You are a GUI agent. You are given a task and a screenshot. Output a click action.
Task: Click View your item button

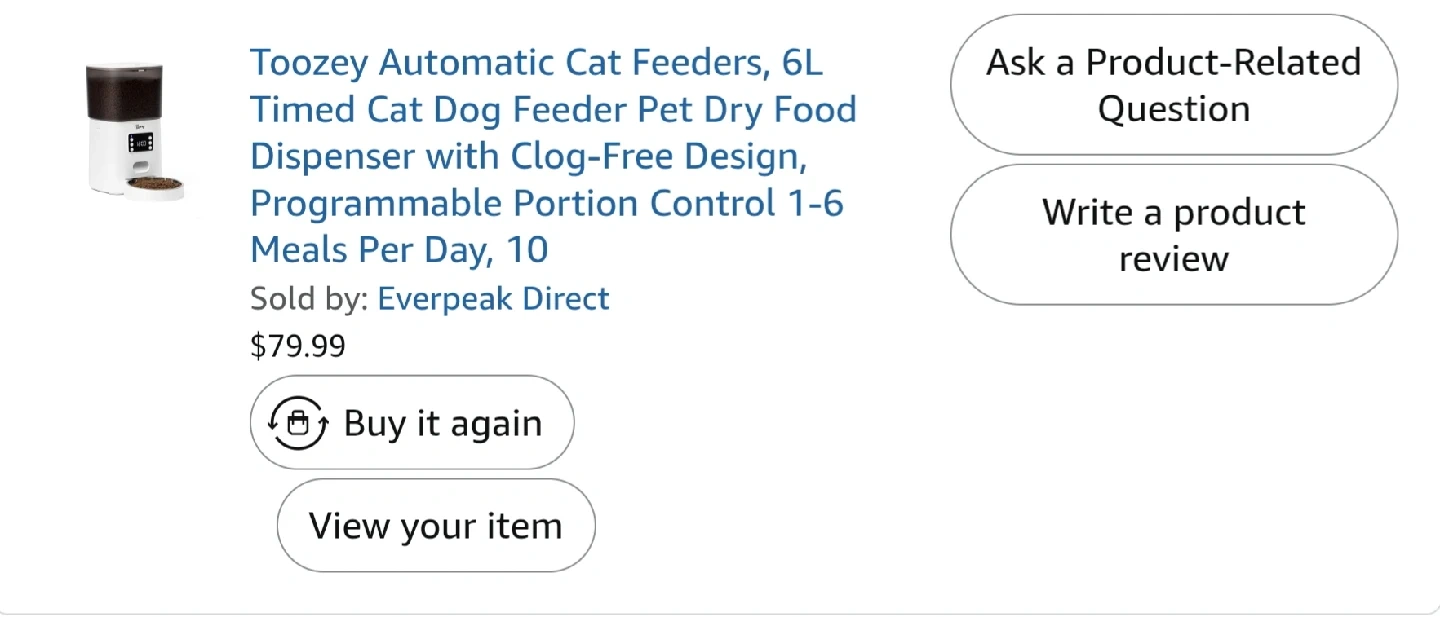coord(435,526)
